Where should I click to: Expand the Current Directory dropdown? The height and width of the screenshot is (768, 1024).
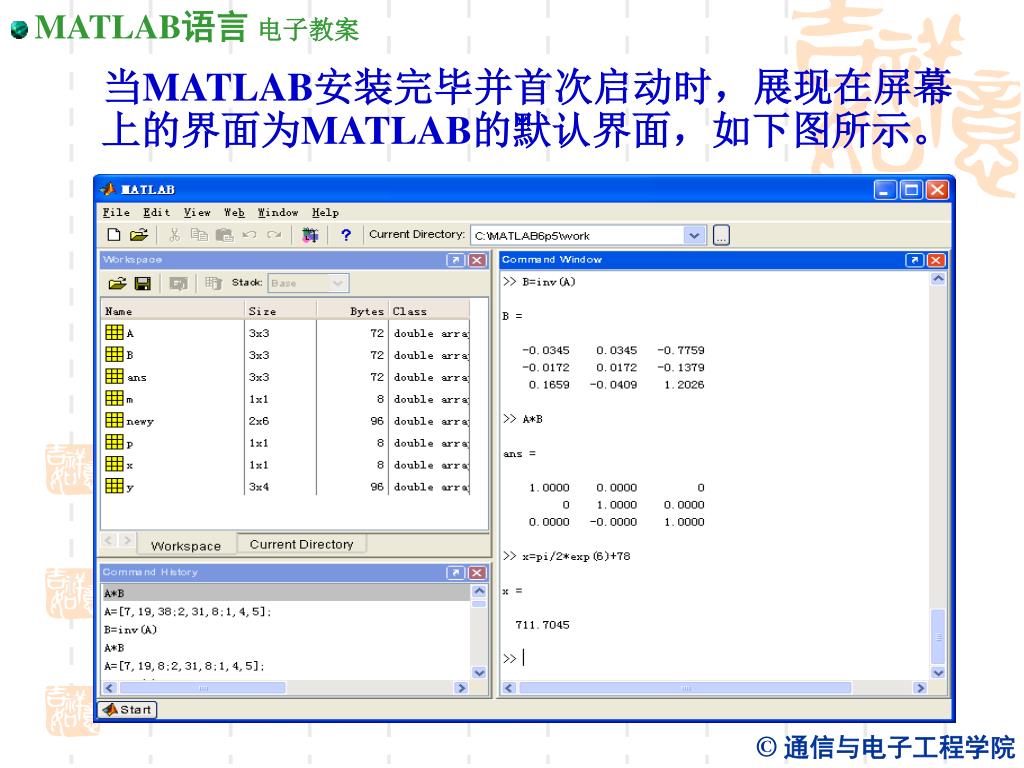(x=694, y=236)
